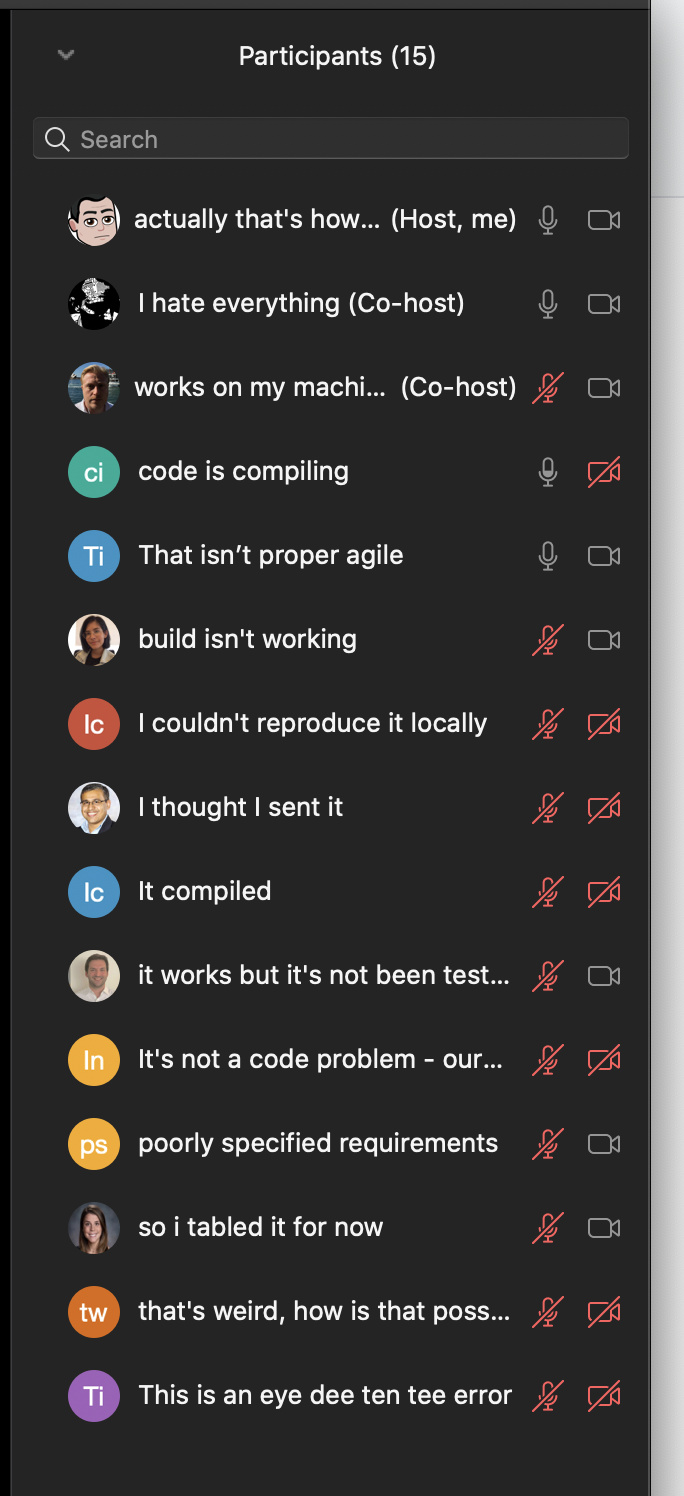Click the search magnifier icon
Screen dimensions: 684x1496
(57, 139)
